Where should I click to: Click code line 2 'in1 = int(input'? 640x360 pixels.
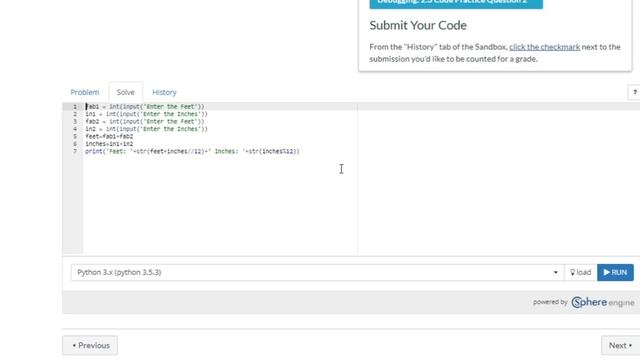tap(146, 114)
